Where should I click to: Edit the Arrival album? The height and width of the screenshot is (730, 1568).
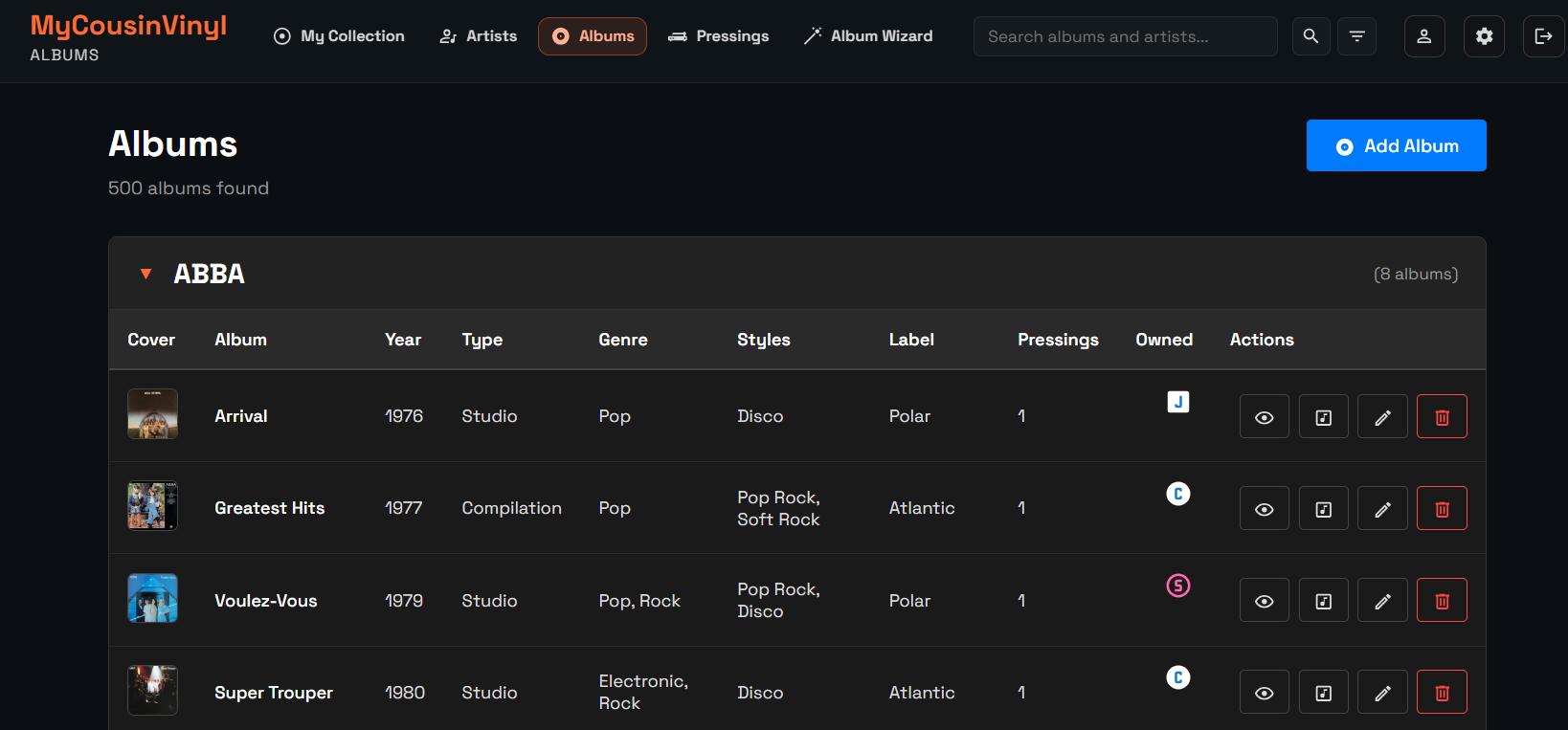pyautogui.click(x=1382, y=416)
